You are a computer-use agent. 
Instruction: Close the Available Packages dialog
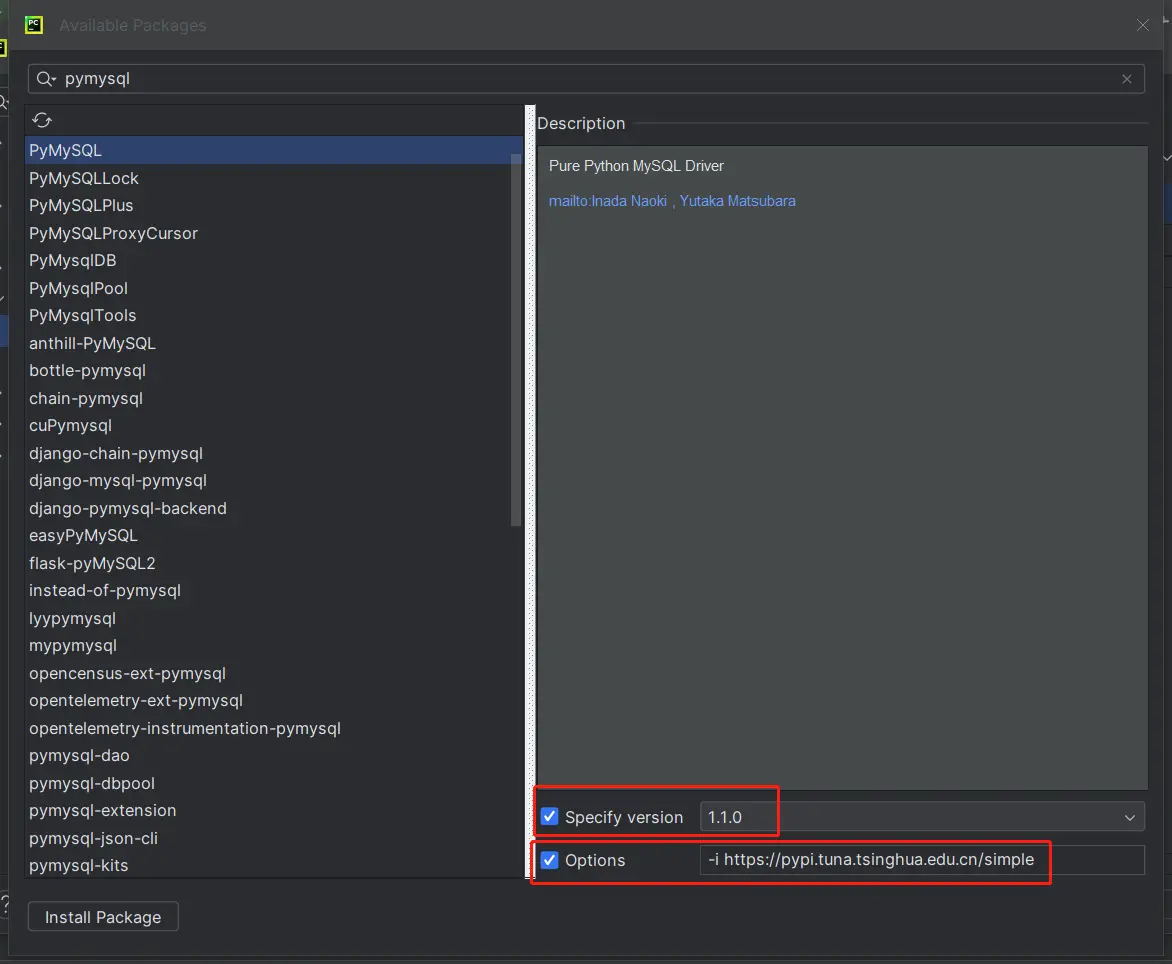tap(1143, 25)
